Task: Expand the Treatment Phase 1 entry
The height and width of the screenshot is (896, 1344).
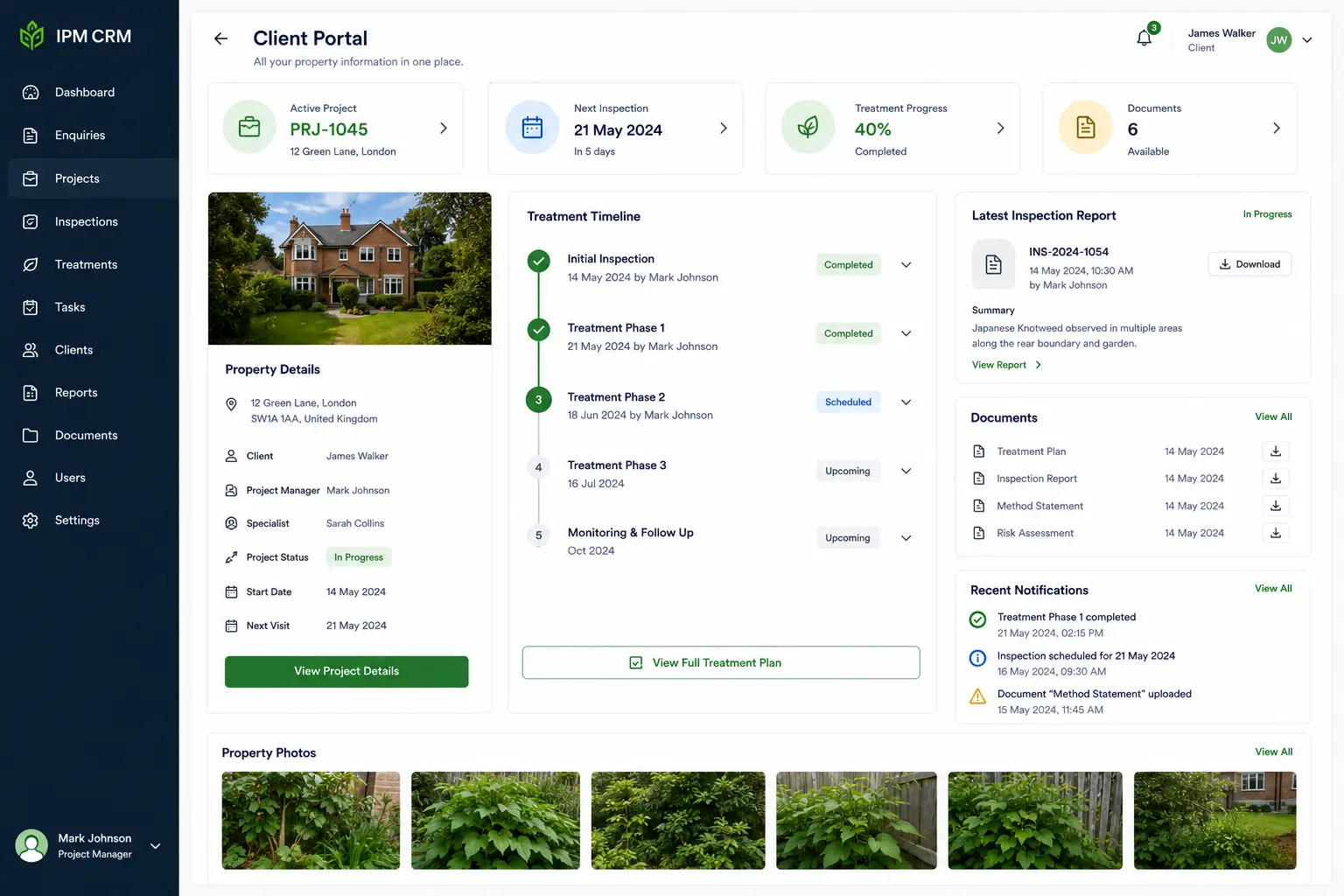Action: [906, 333]
